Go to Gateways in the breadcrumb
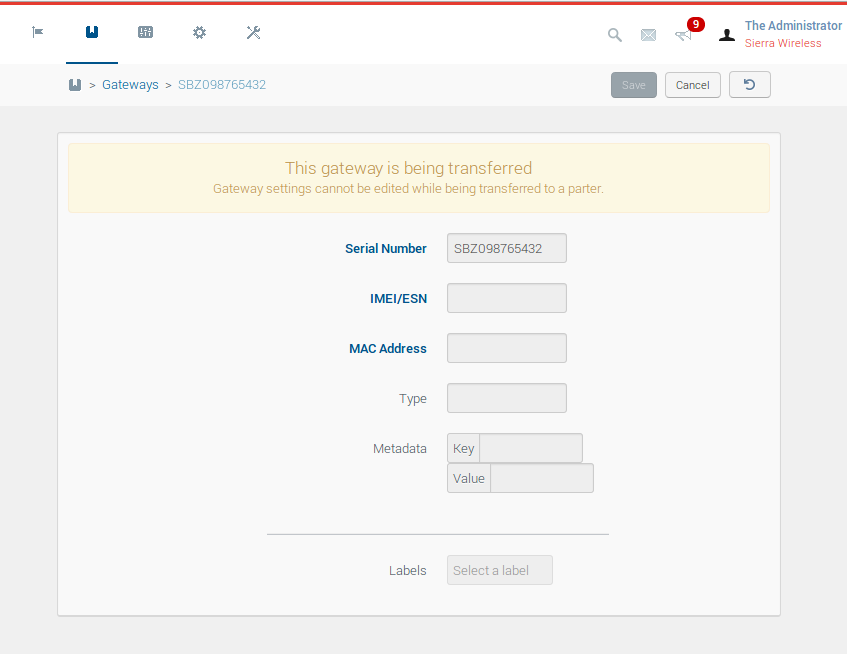Viewport: 847px width, 654px height. point(130,85)
